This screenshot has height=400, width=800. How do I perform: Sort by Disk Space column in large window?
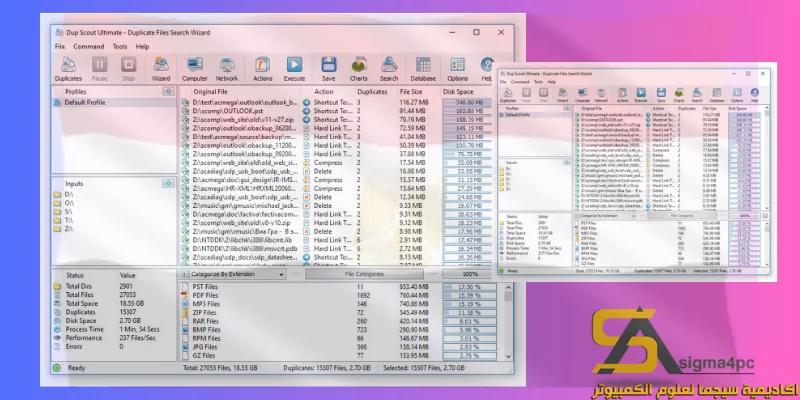[x=458, y=92]
